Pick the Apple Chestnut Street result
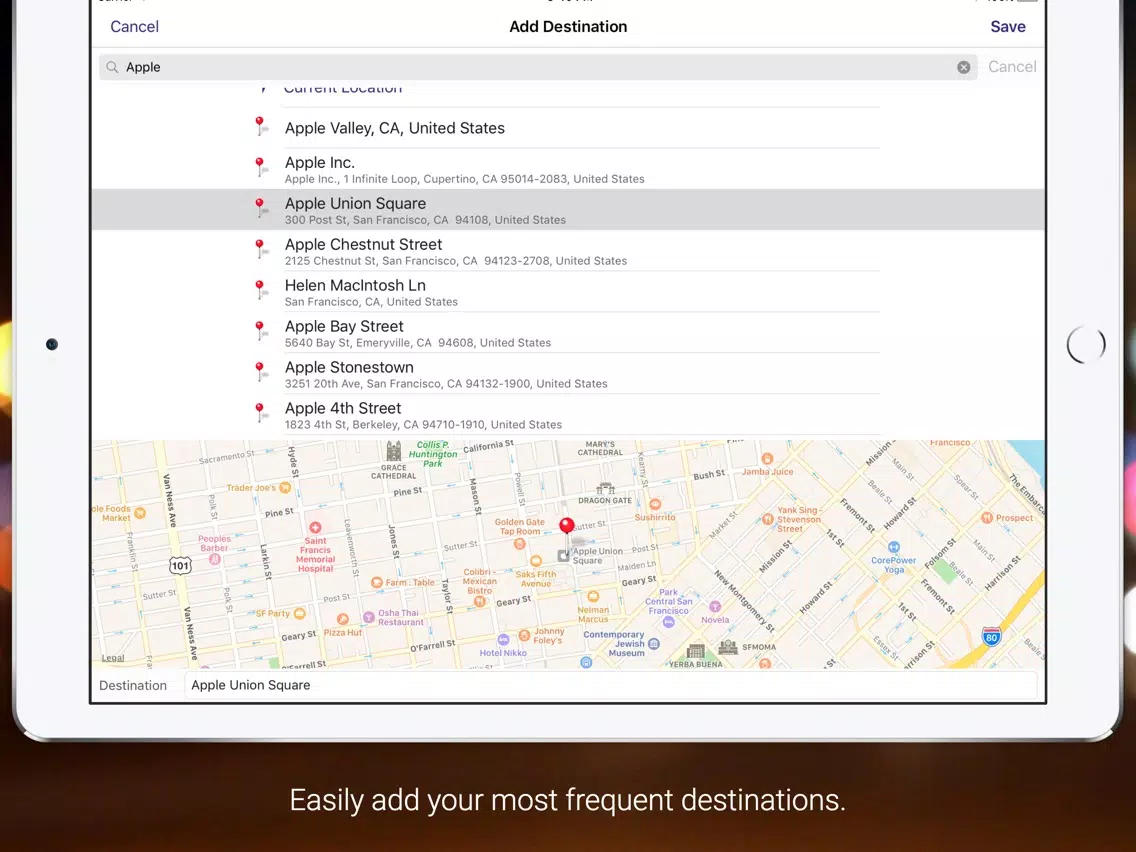 pyautogui.click(x=568, y=251)
